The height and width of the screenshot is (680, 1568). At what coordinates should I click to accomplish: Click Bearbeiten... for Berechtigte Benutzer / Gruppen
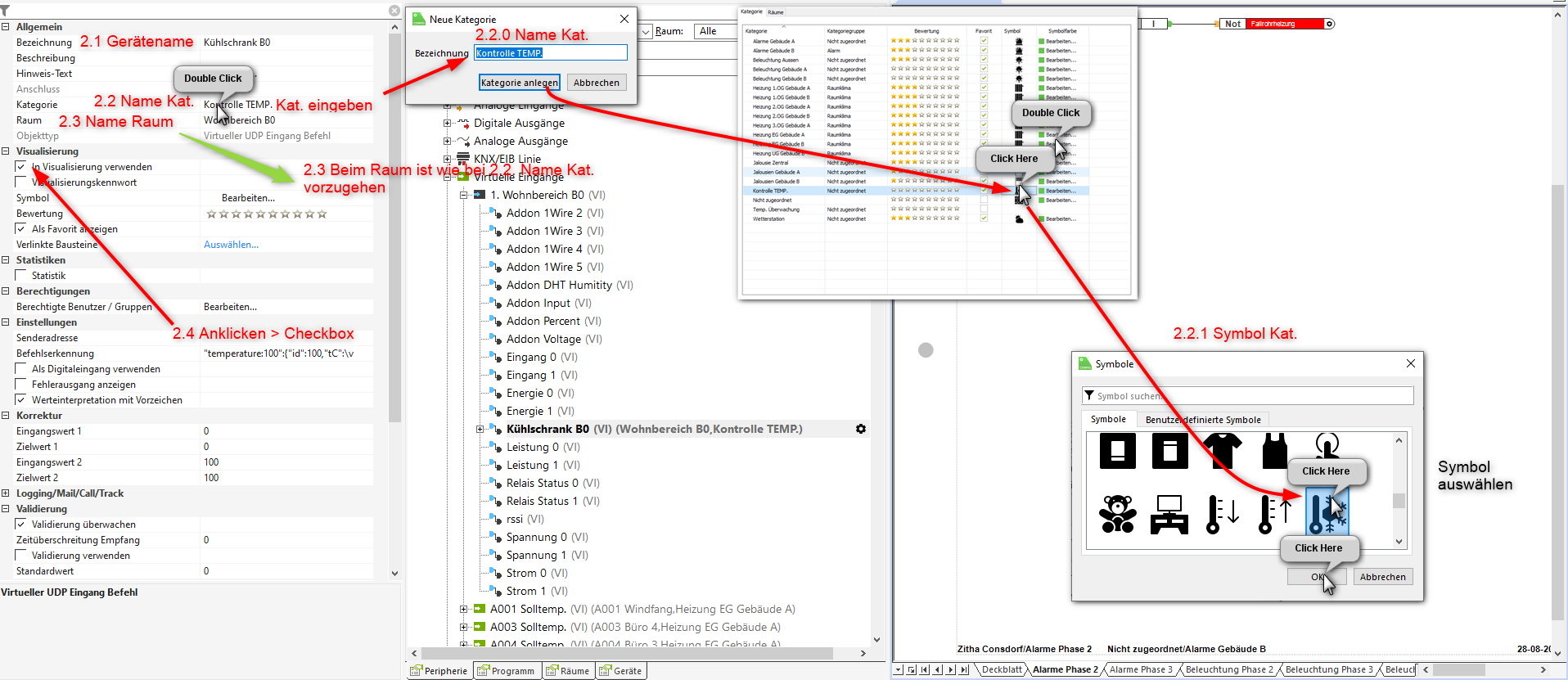(x=230, y=307)
